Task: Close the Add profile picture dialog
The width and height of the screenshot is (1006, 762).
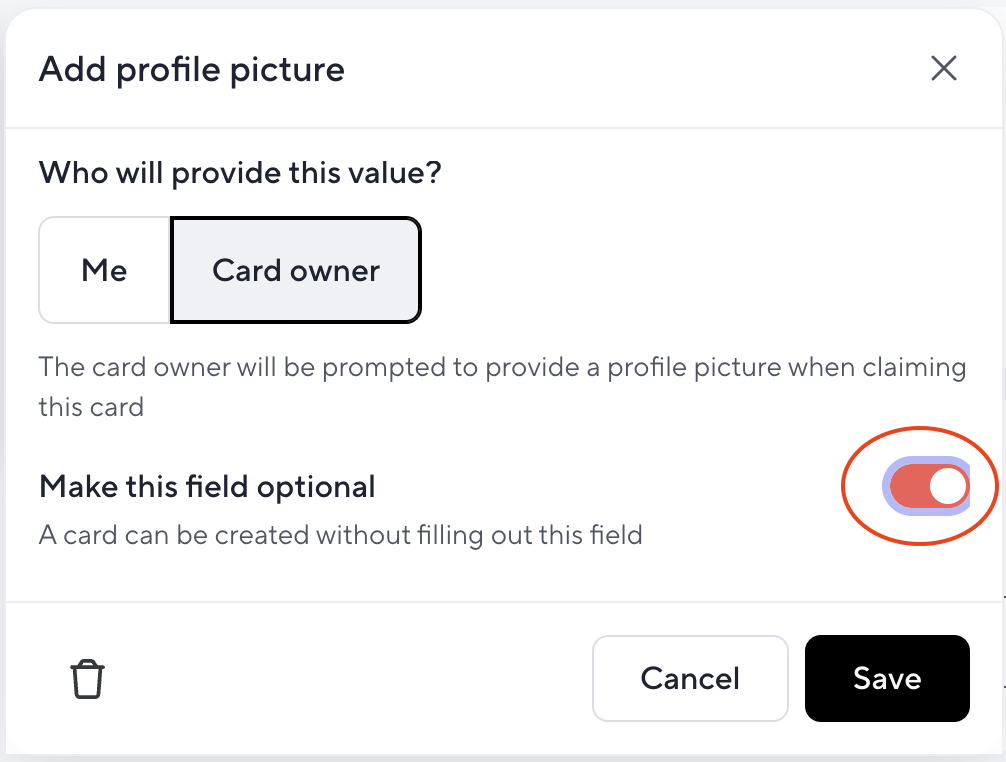Action: pos(944,68)
